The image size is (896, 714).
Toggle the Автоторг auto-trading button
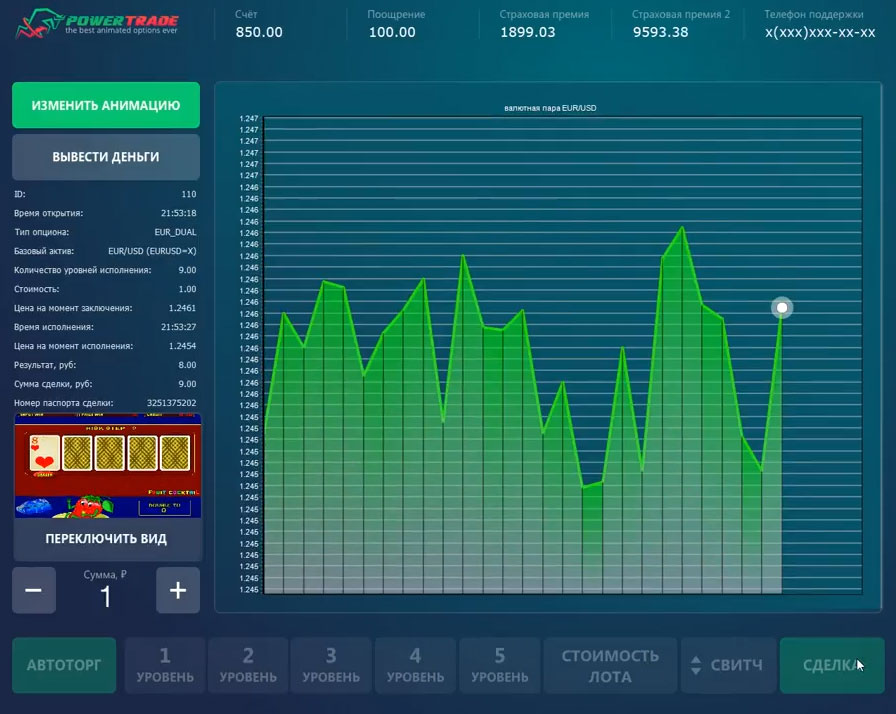pyautogui.click(x=64, y=665)
